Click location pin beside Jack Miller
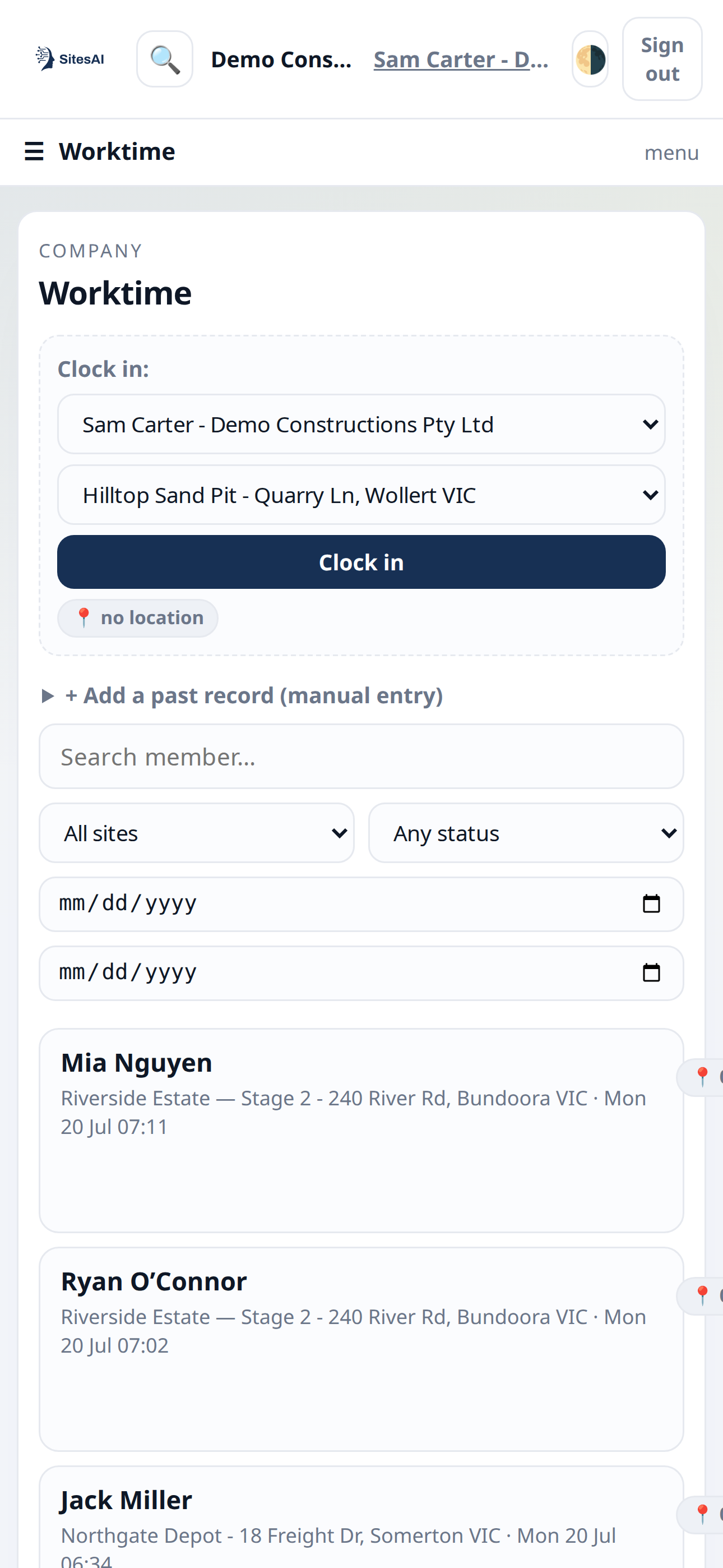The image size is (723, 1568). (x=702, y=1514)
